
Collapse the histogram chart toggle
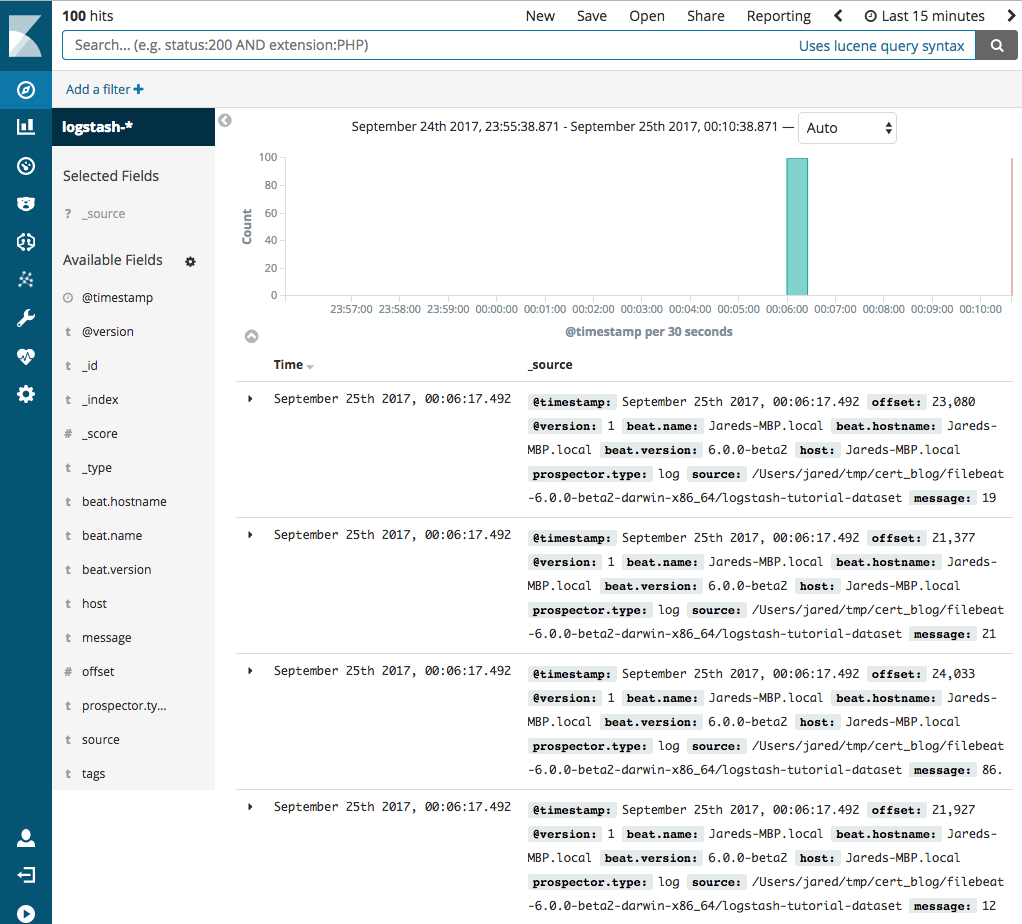252,336
